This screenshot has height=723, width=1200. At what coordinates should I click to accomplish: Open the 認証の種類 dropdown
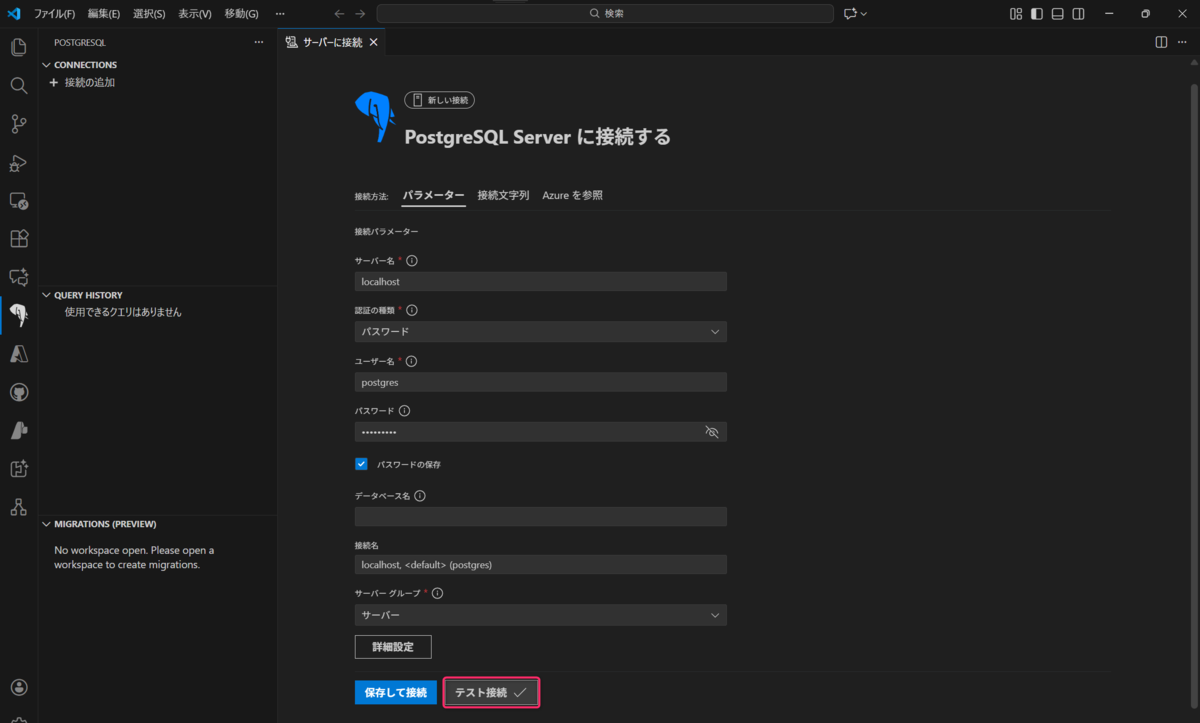(540, 331)
